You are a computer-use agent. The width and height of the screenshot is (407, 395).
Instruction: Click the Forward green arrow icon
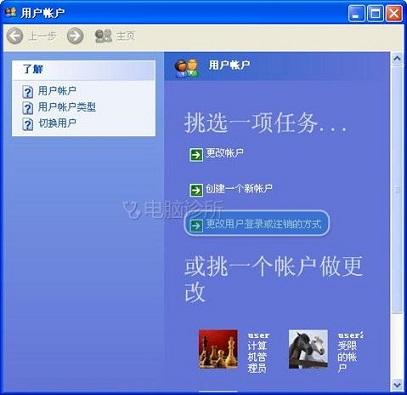pyautogui.click(x=75, y=36)
